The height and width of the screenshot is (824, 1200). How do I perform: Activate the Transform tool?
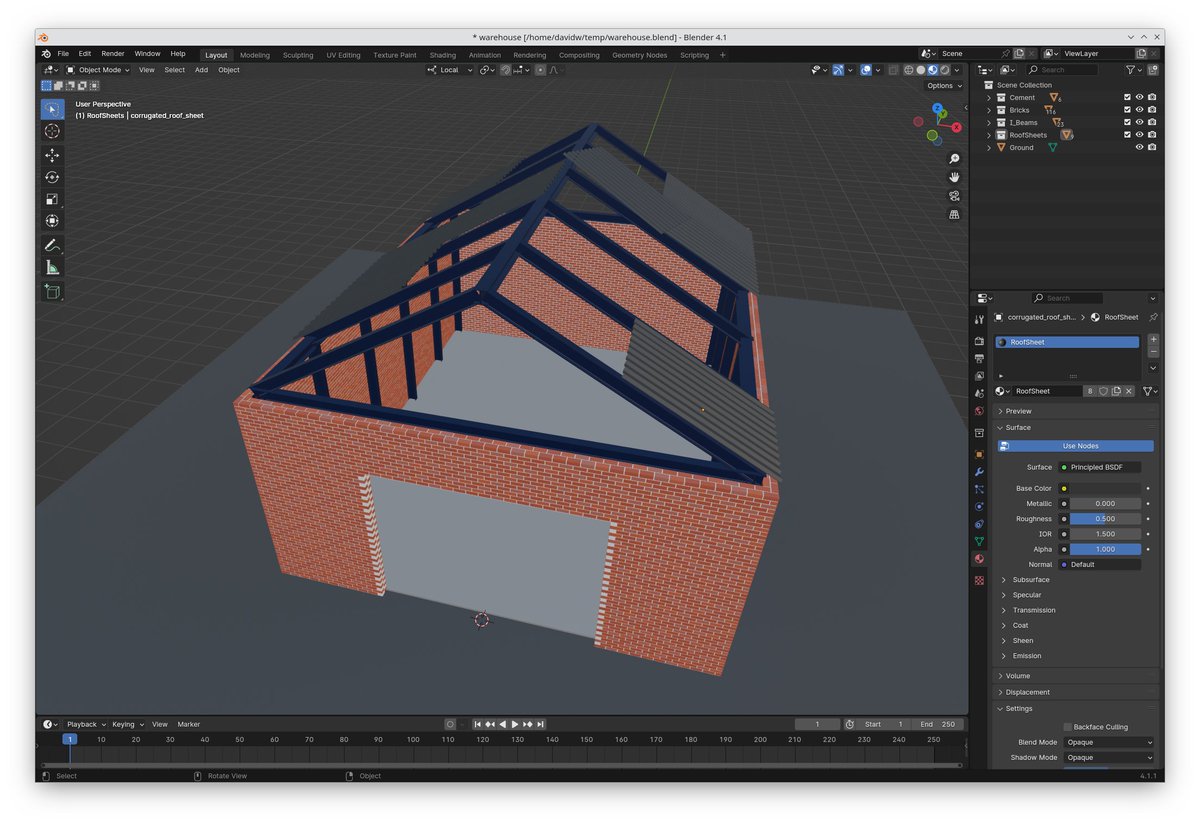52,221
